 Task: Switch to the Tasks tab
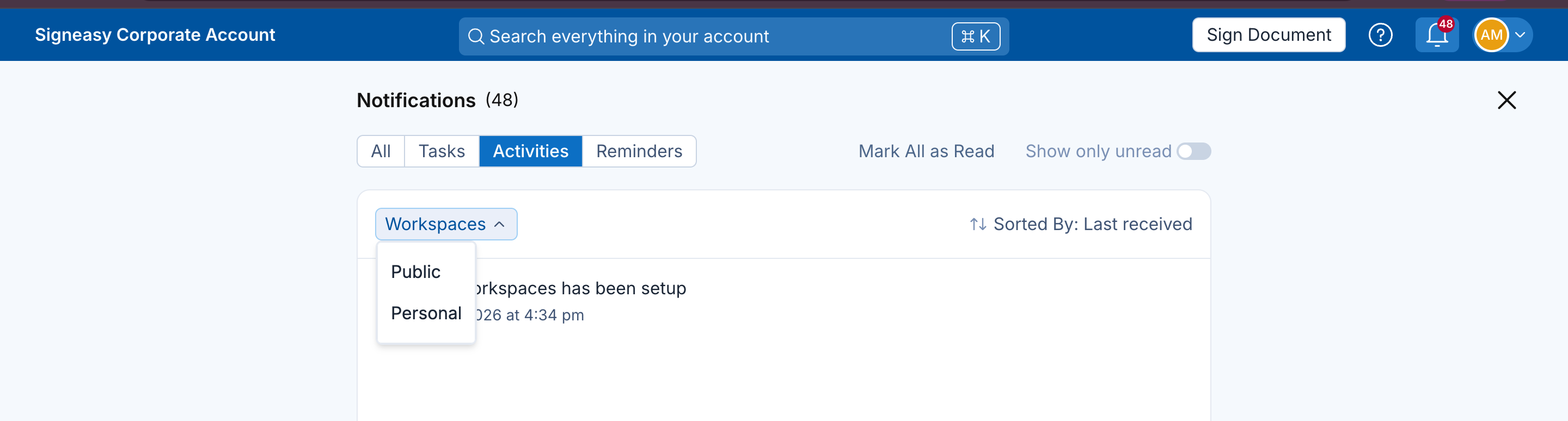442,152
